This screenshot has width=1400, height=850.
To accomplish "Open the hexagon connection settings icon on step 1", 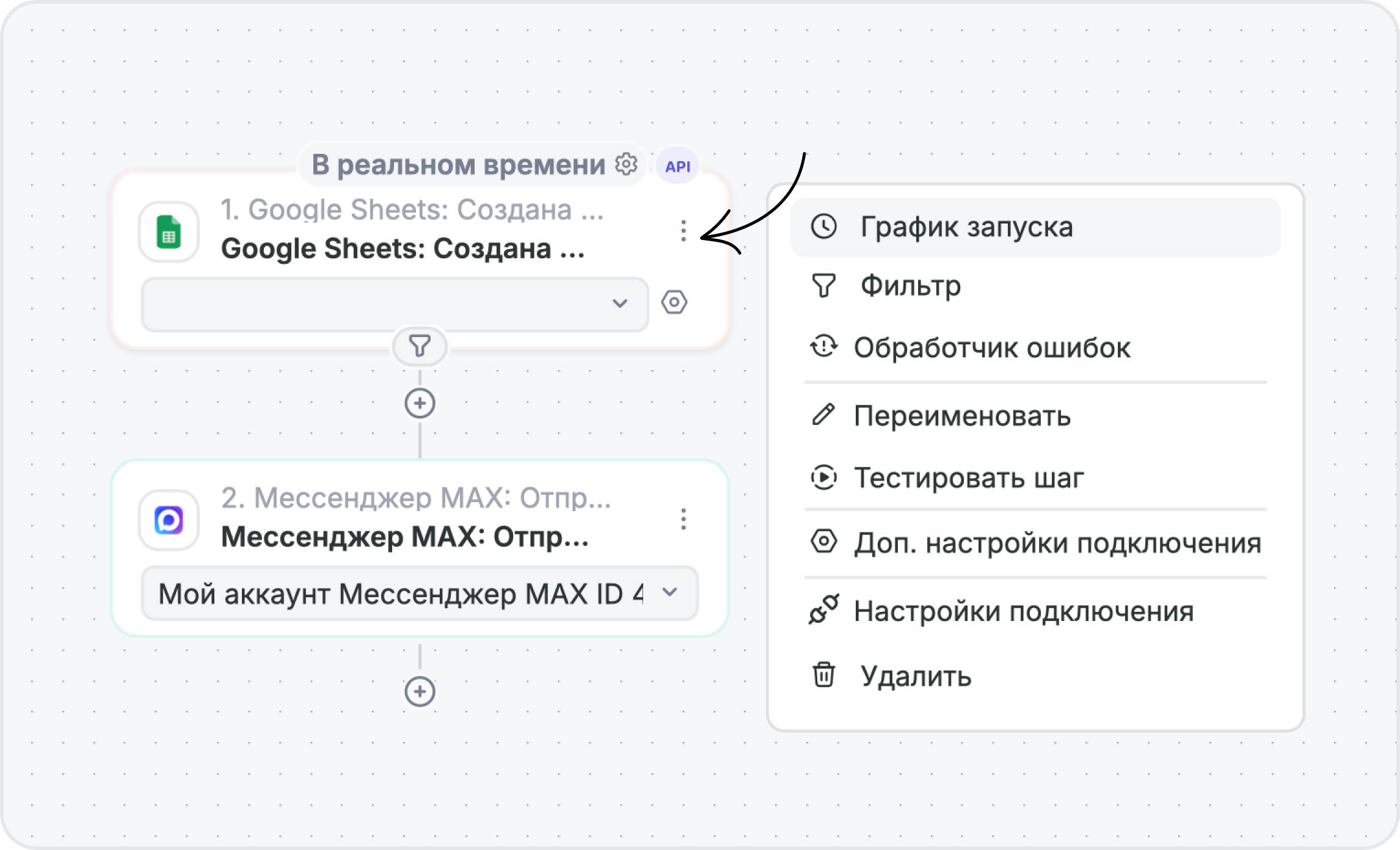I will [674, 302].
